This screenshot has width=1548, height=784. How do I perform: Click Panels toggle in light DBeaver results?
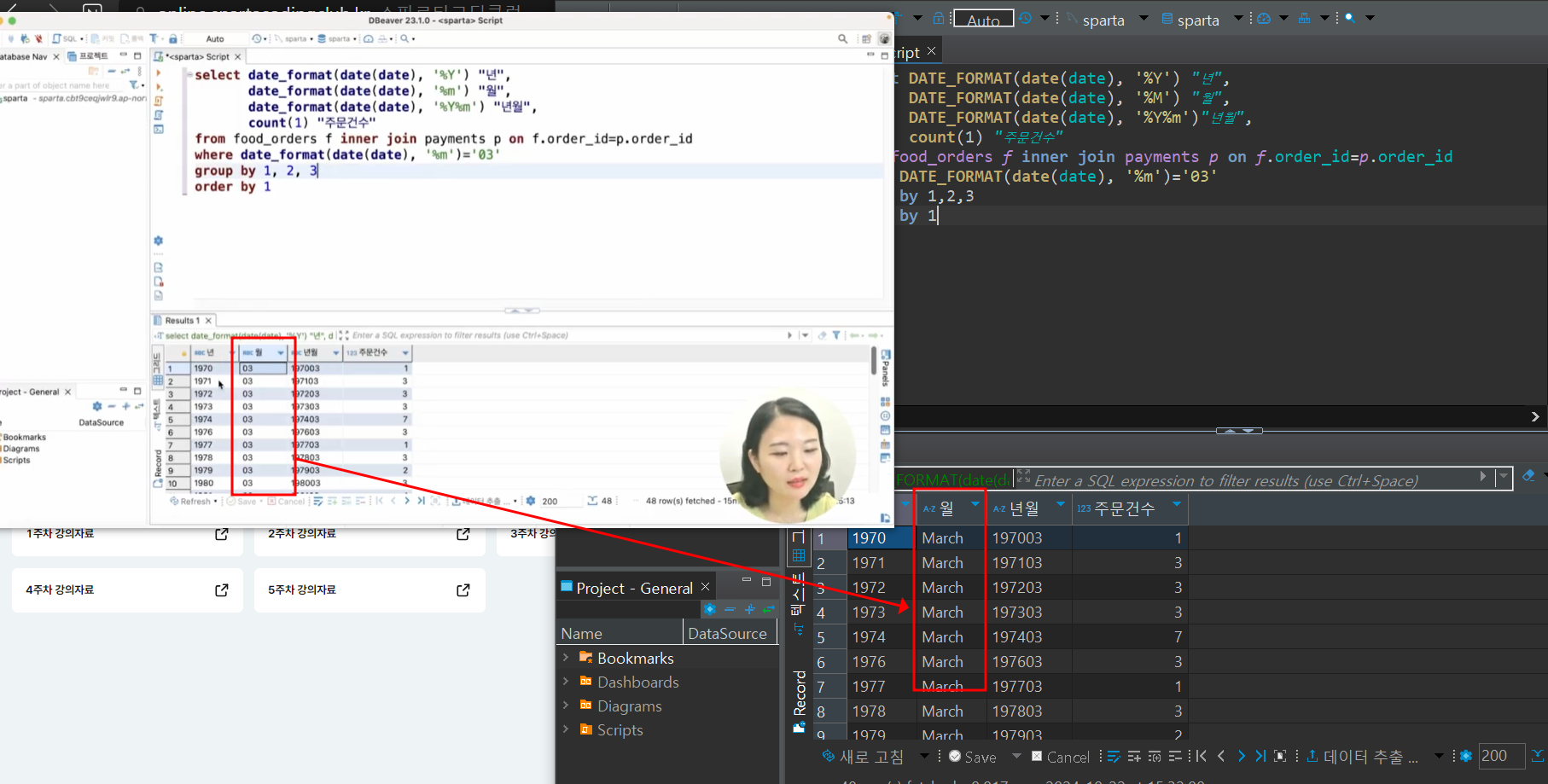point(886,369)
